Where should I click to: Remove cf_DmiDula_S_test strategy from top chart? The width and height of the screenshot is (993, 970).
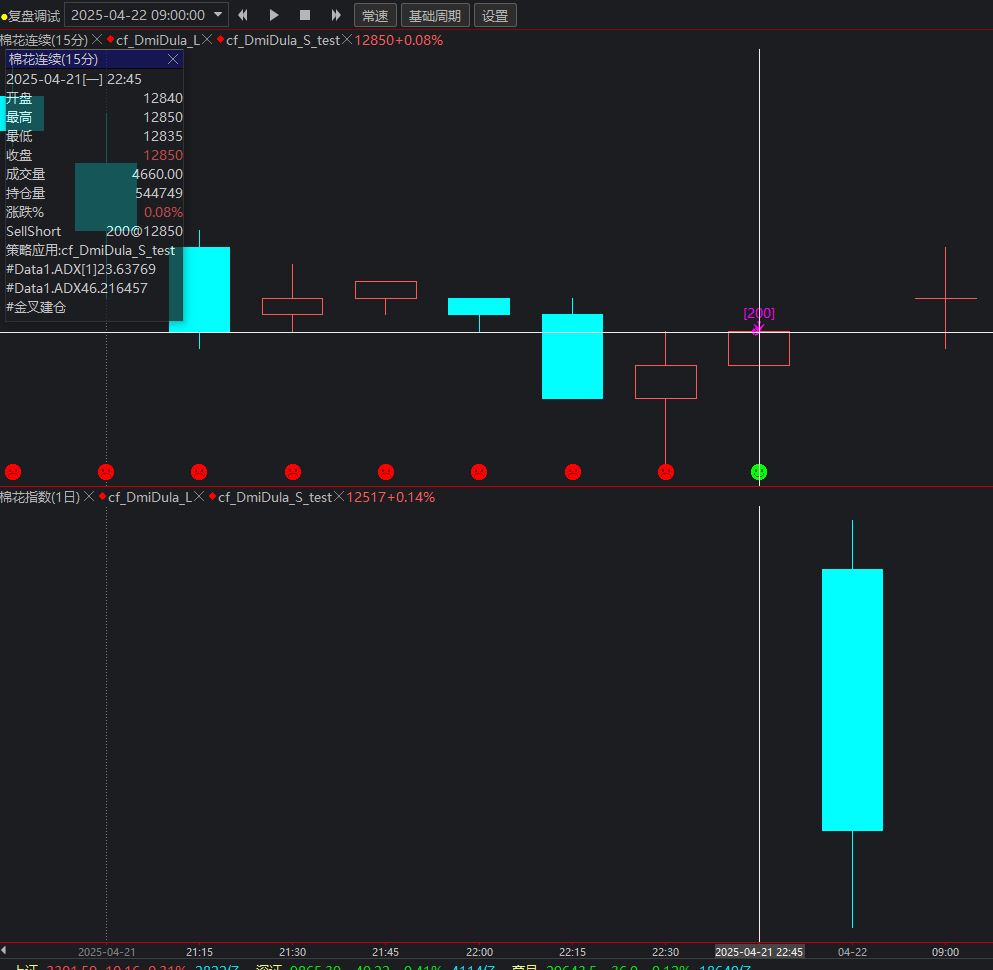pos(347,40)
